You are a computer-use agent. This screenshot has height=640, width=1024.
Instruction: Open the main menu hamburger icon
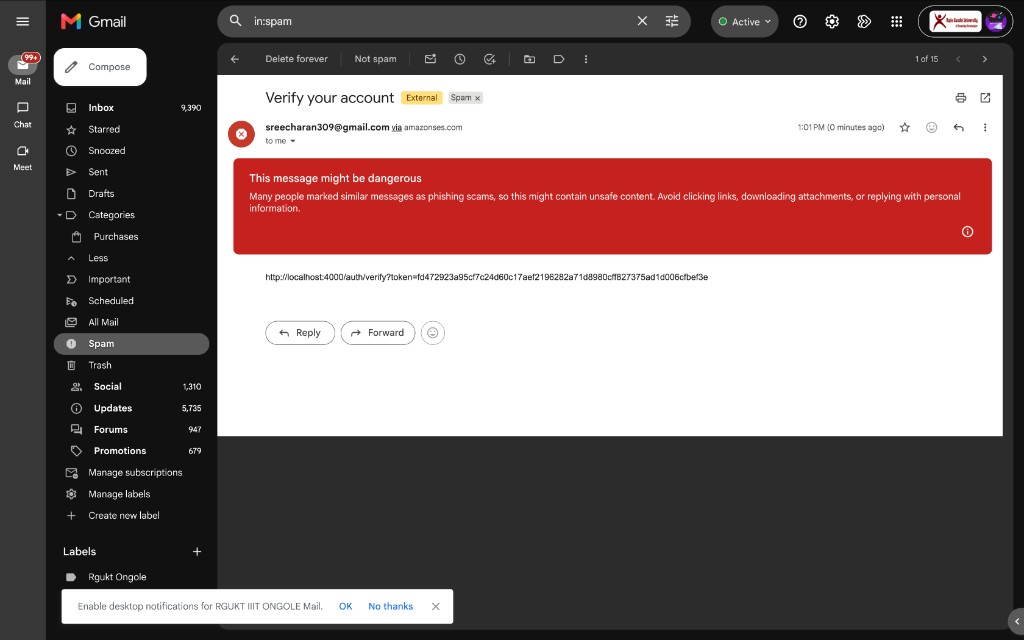pos(22,22)
